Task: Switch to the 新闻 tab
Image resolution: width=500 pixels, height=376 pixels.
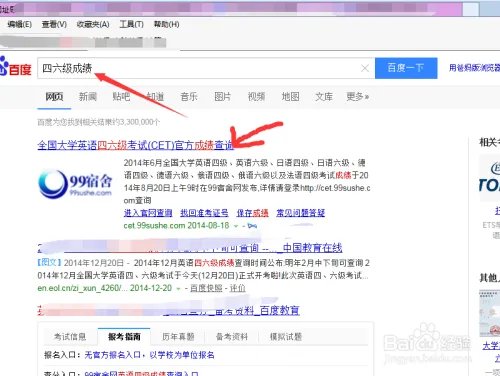Action: pos(88,97)
